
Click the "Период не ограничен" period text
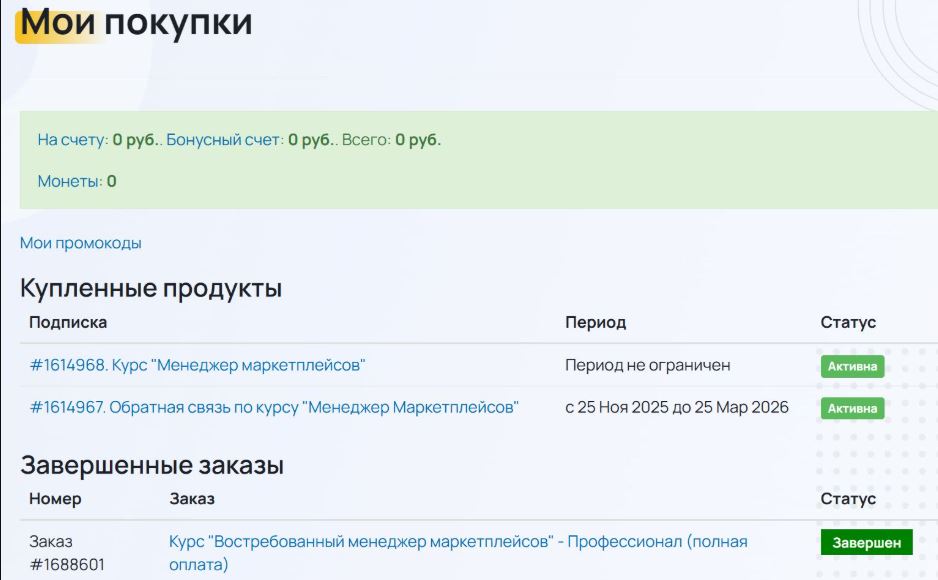click(647, 365)
